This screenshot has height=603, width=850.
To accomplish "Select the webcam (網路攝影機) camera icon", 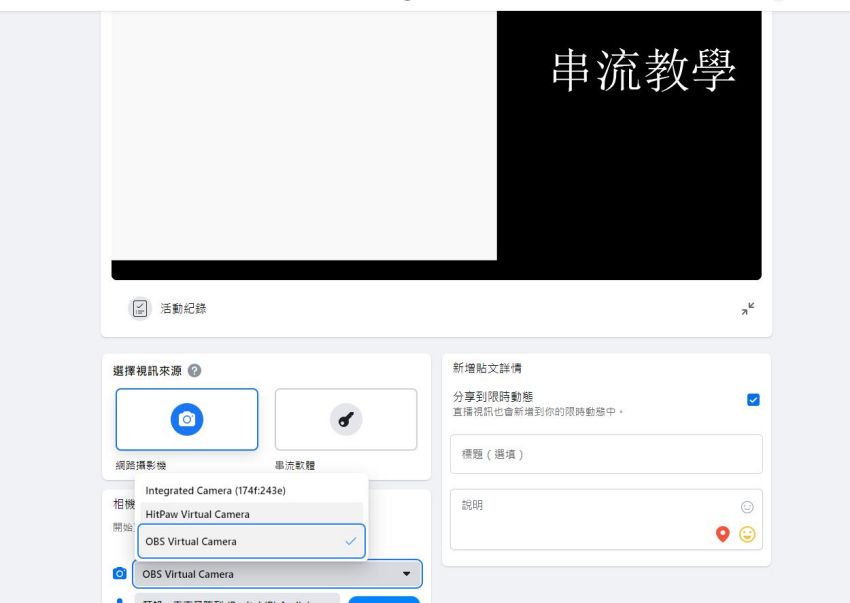I will 187,419.
